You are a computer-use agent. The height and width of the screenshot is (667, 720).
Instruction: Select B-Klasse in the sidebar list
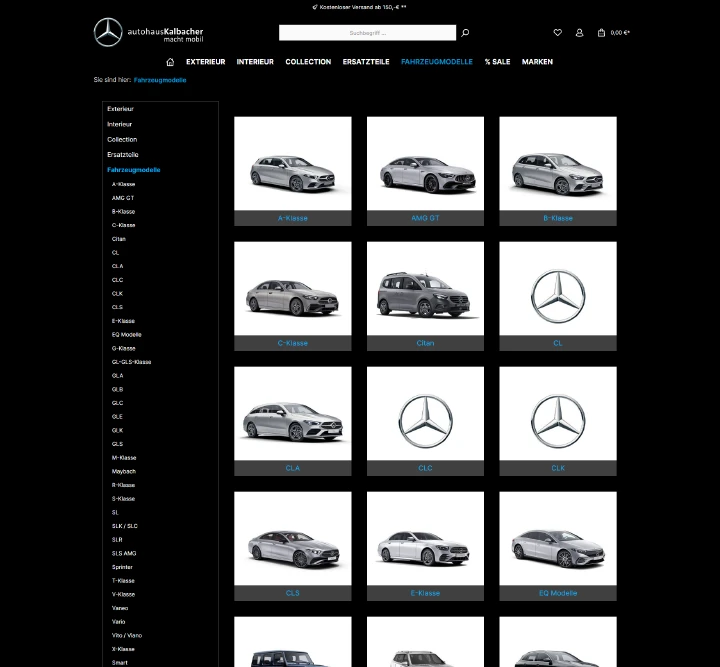click(124, 212)
